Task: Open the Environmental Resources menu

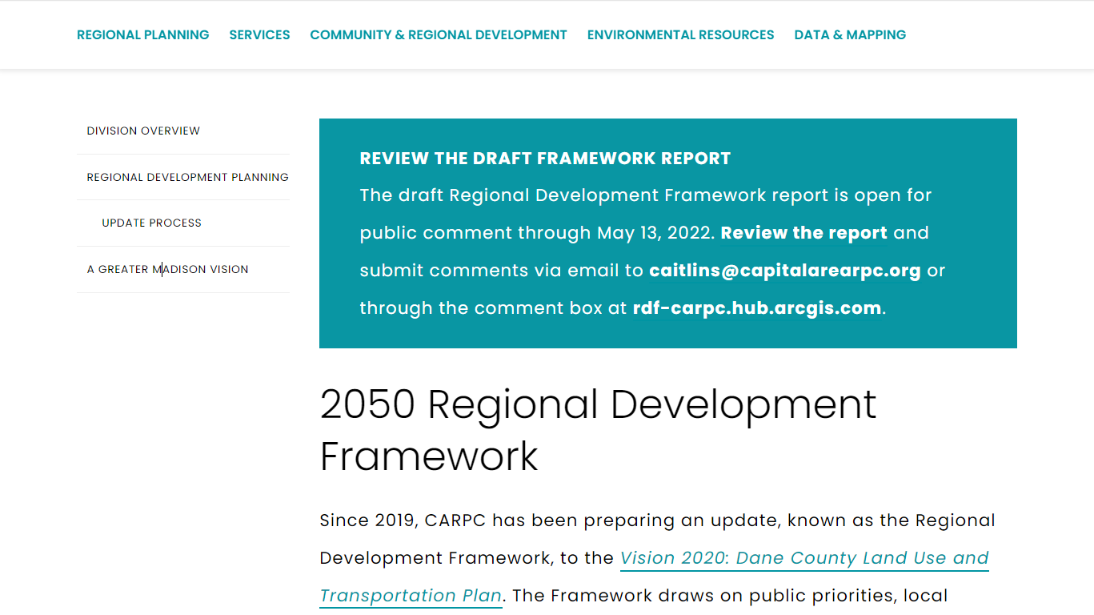Action: click(680, 35)
